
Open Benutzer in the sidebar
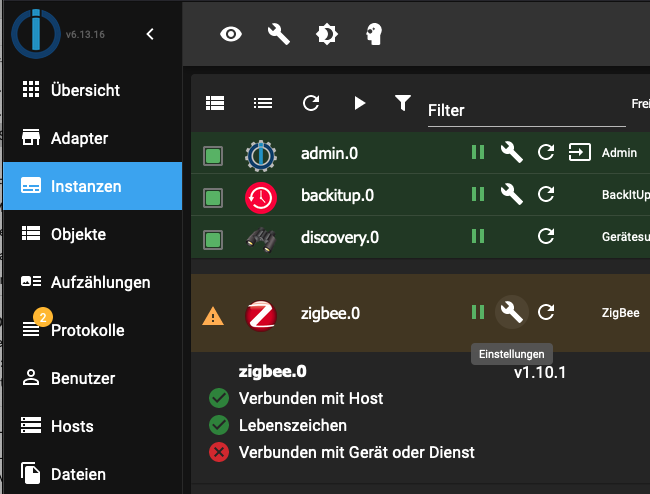click(93, 378)
